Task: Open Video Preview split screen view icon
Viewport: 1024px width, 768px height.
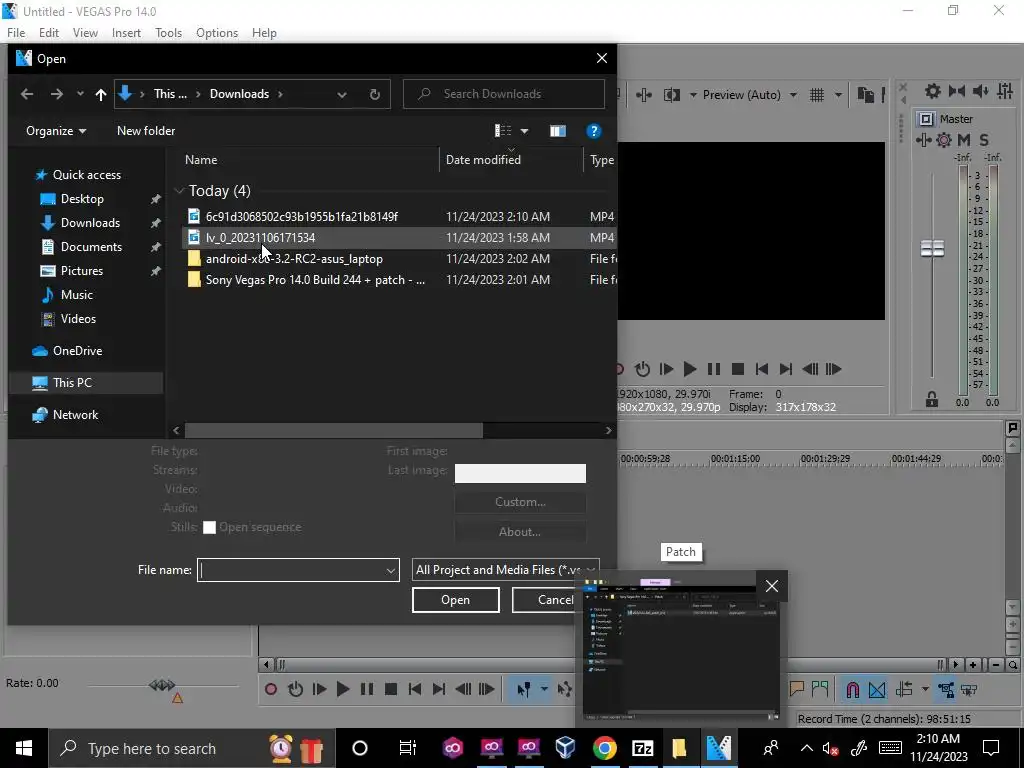Action: click(x=671, y=95)
